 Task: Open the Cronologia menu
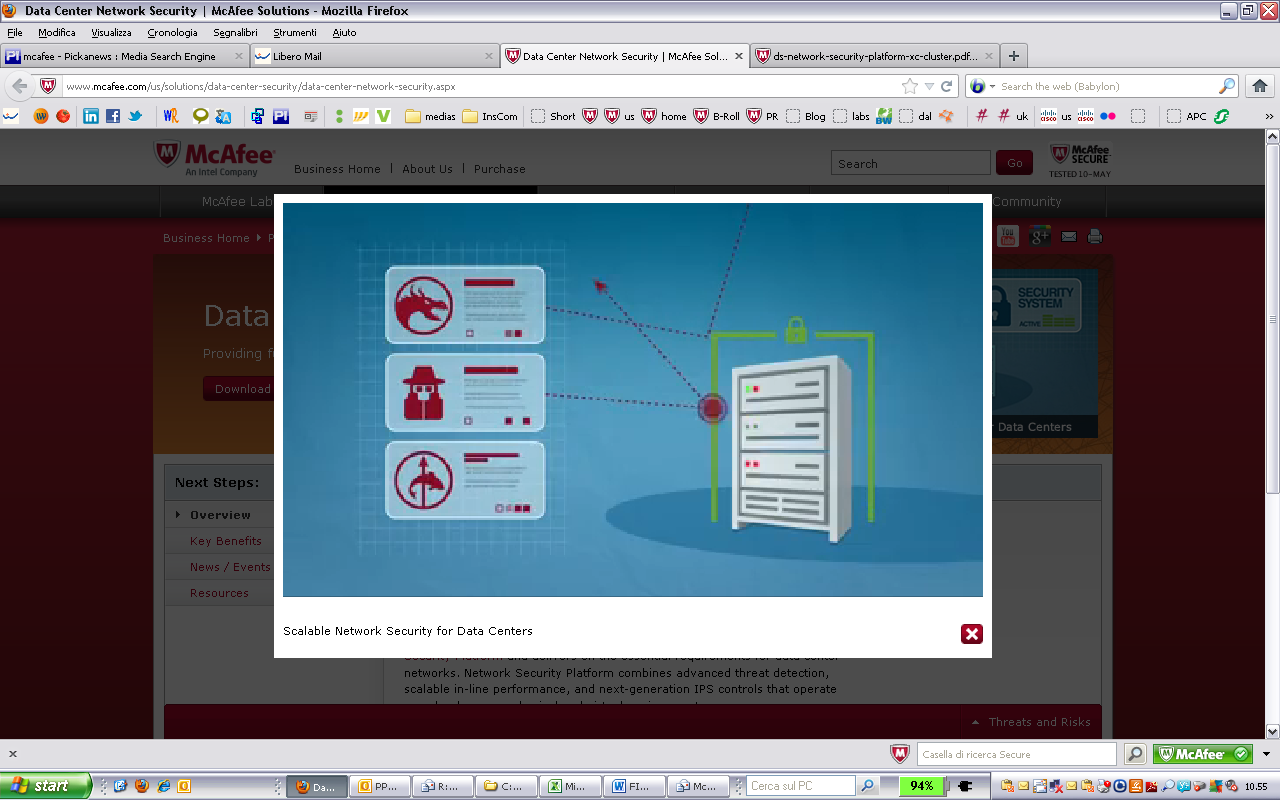pyautogui.click(x=172, y=31)
